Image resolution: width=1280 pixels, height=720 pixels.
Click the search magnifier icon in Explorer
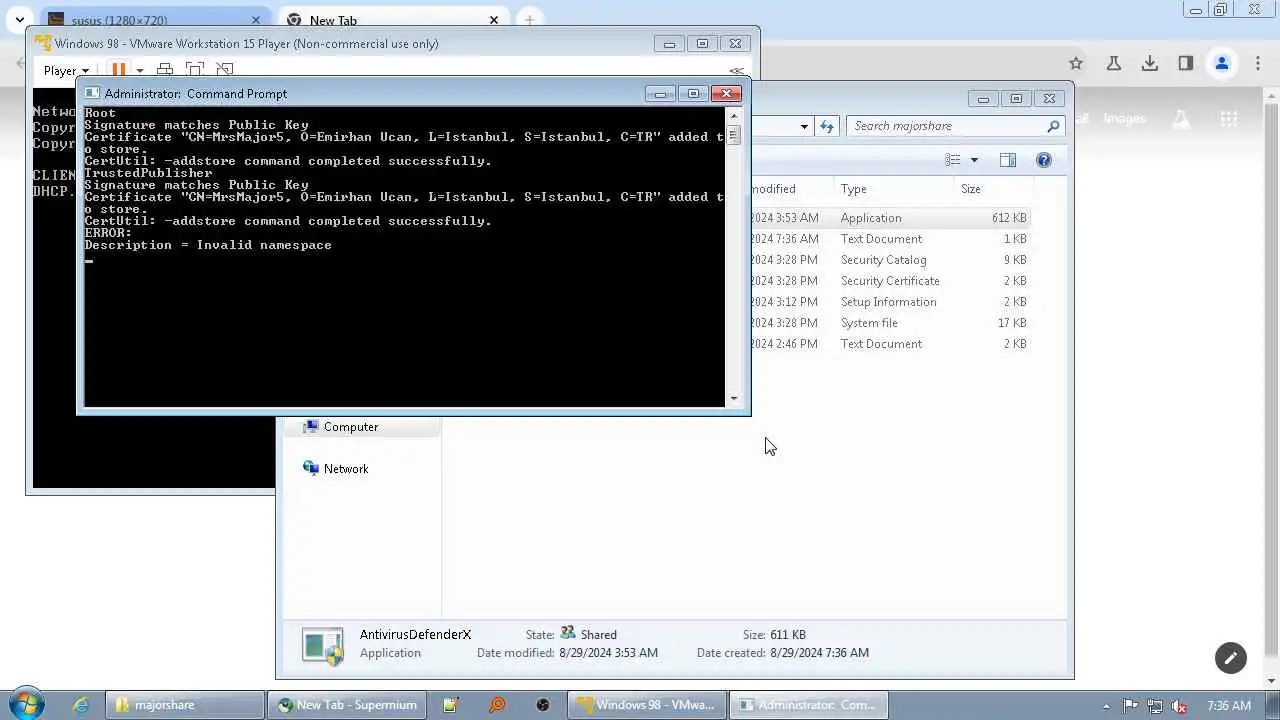(1053, 126)
